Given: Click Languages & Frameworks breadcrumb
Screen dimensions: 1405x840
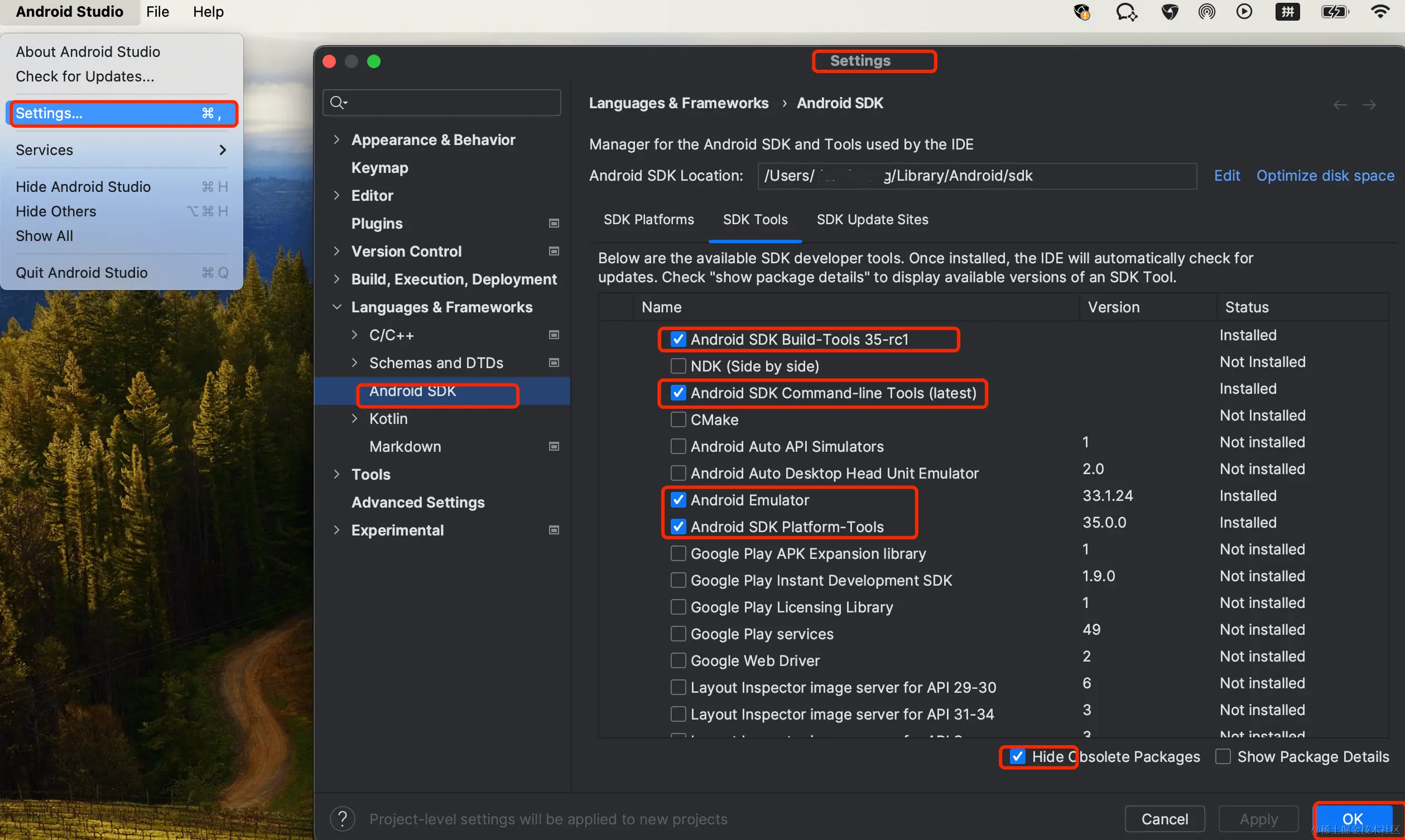Looking at the screenshot, I should [x=678, y=103].
